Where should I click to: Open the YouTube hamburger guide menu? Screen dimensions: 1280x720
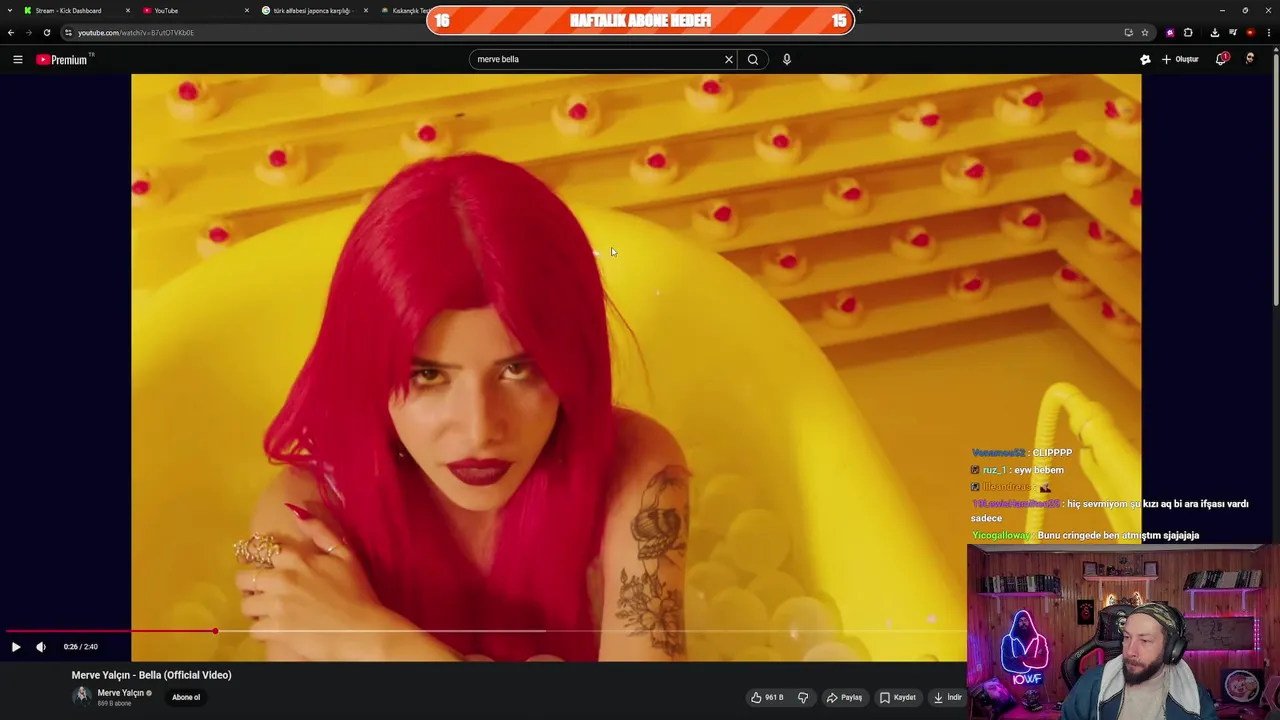(17, 59)
